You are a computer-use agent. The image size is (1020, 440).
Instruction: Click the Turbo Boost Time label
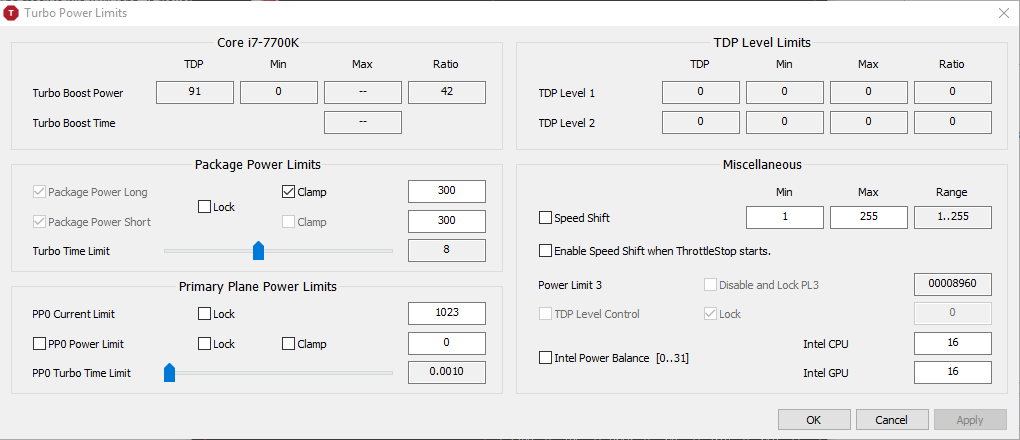point(74,122)
